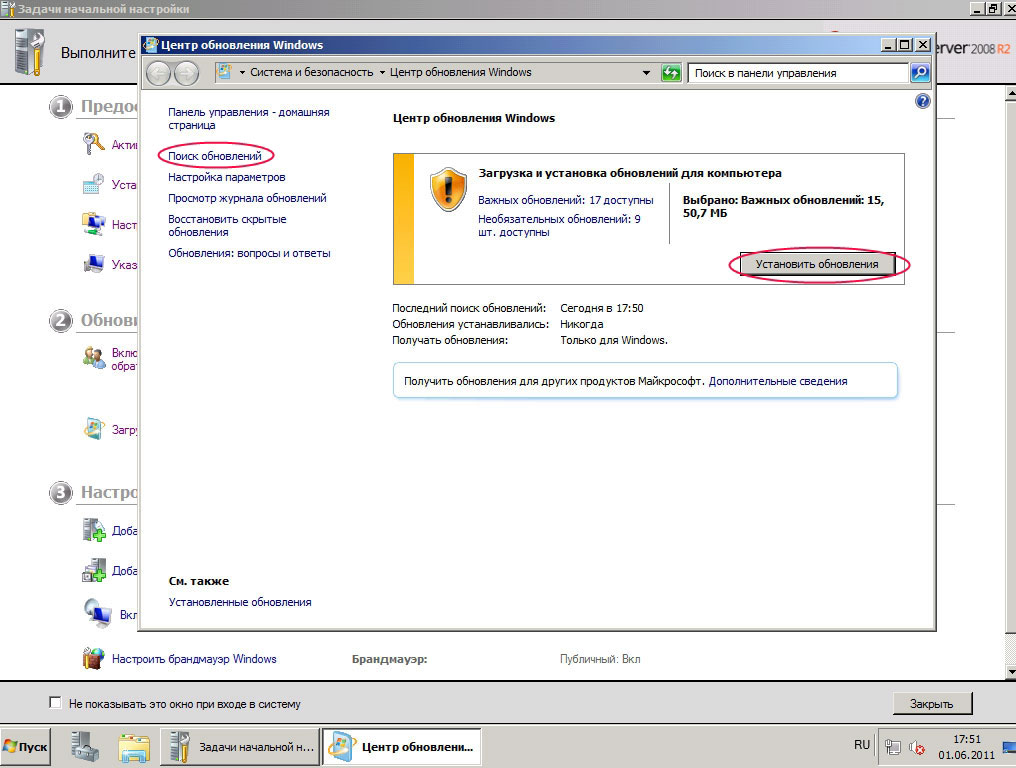Viewport: 1016px width, 768px height.
Task: Click the time zone calendar icon in background window
Action: pos(93,184)
